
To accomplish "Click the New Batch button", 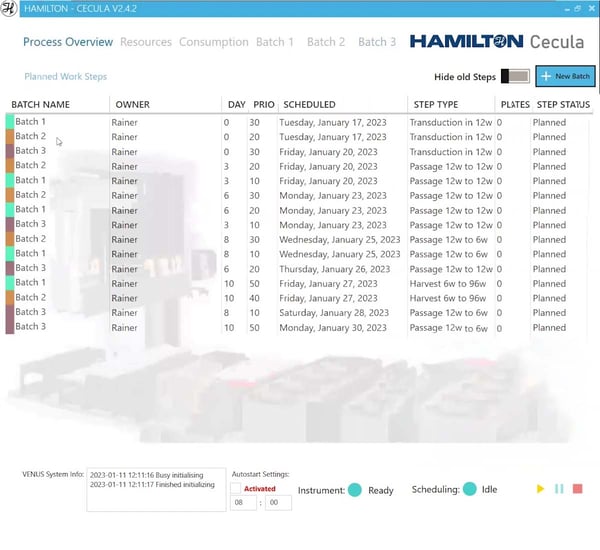I will 564,77.
